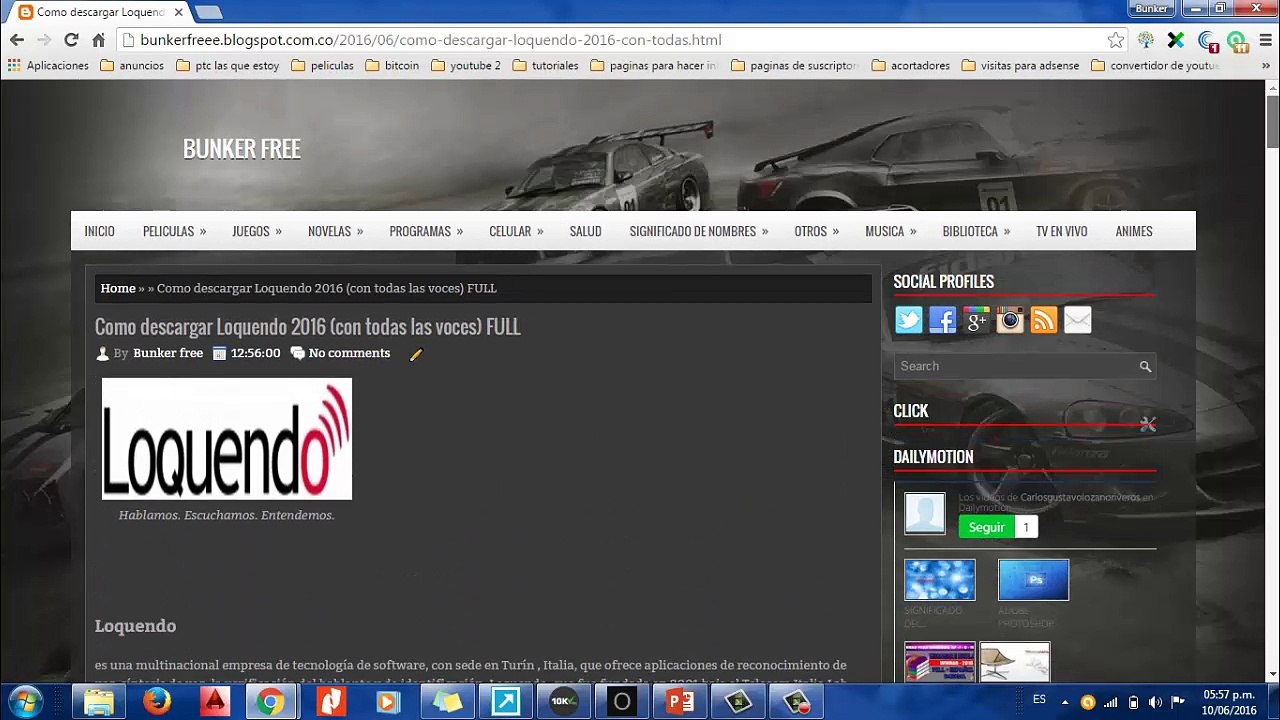Open the Windows Start button
The height and width of the screenshot is (720, 1280).
25,702
